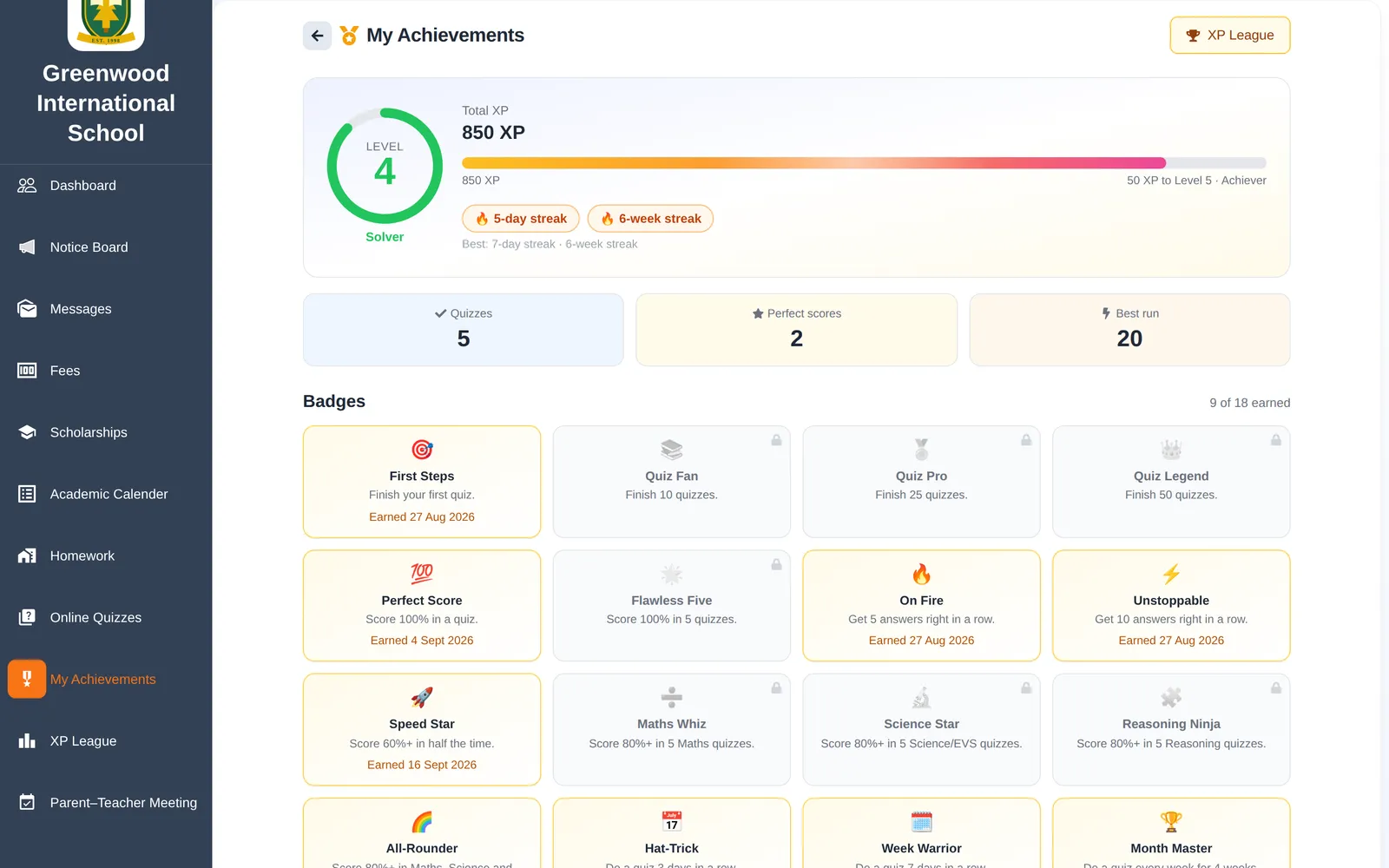Screen dimensions: 1389x868
Task: Click the Quiz Legend crown icon
Action: (1171, 450)
